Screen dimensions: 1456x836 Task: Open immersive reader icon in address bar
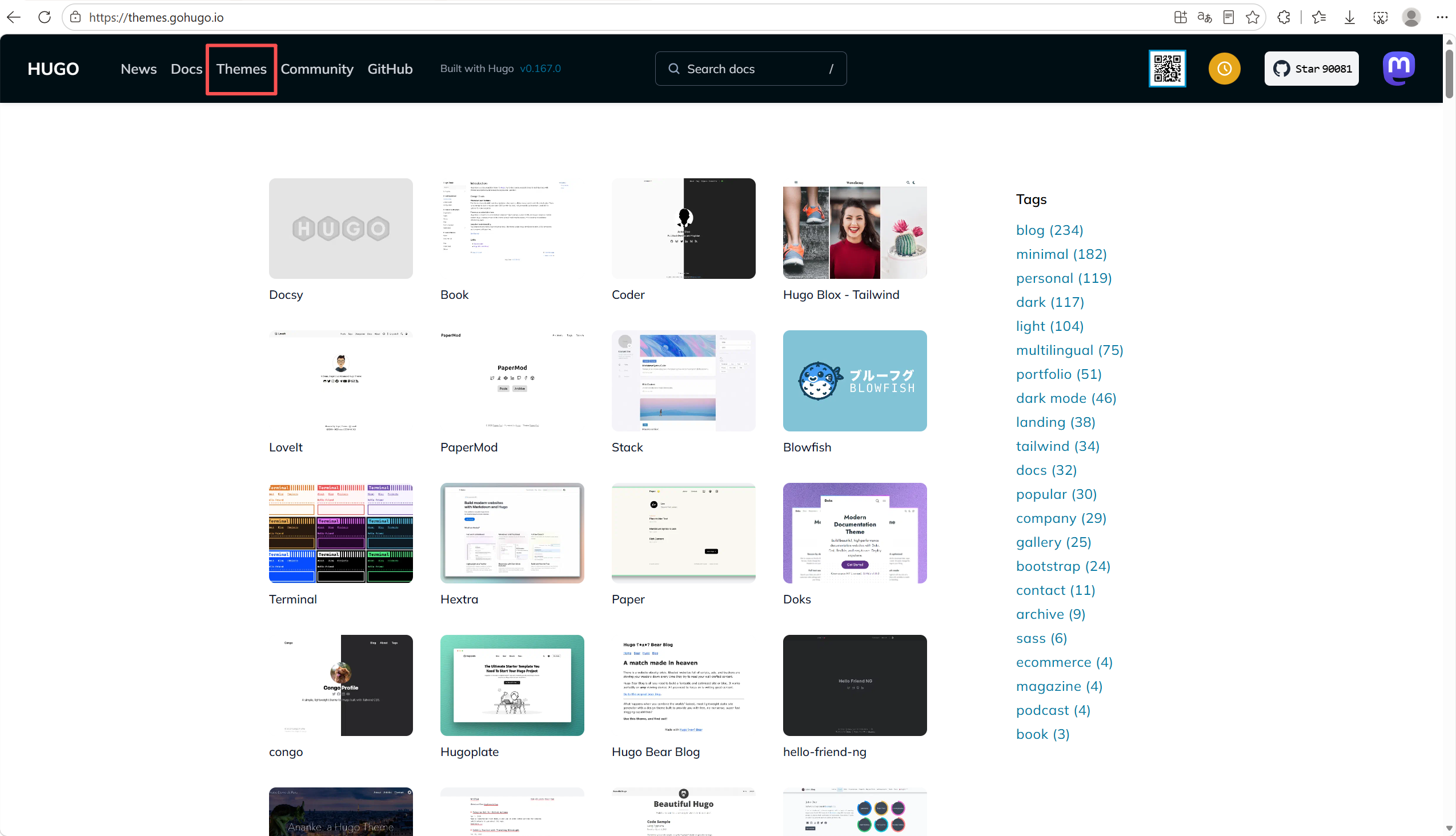(1228, 17)
